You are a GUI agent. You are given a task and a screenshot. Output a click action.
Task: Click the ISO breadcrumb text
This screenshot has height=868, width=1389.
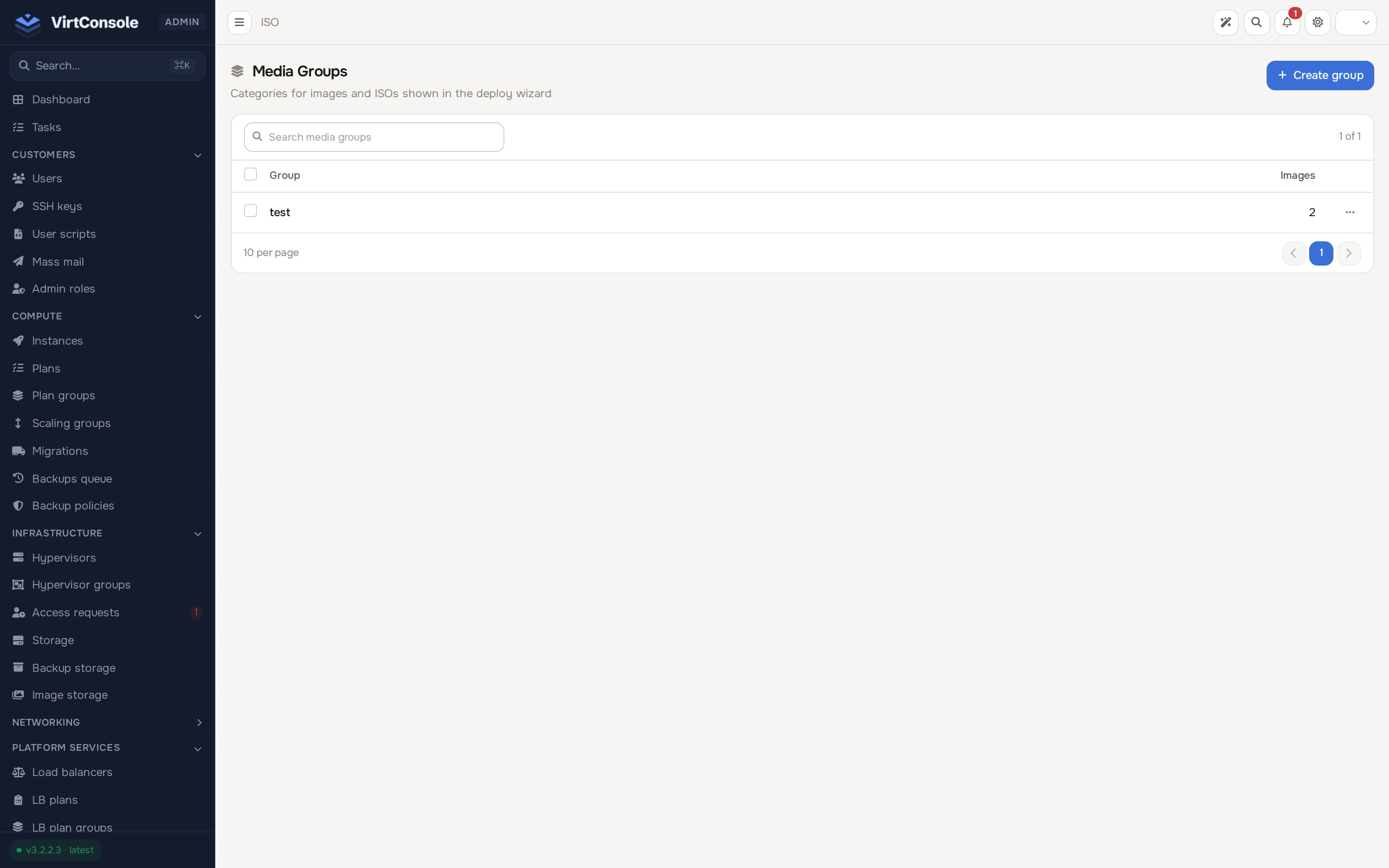[270, 23]
